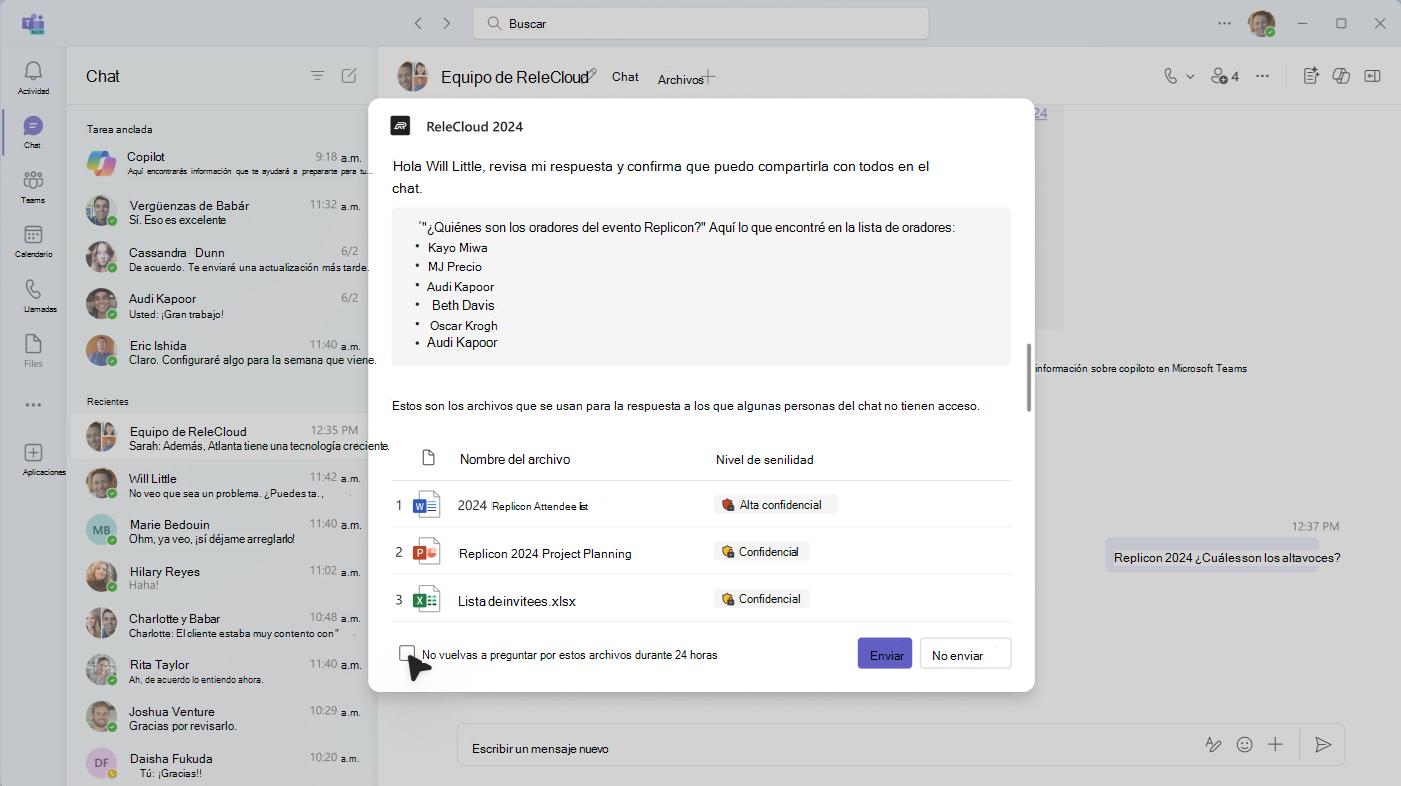Click Confidencial label for Lista deinvitees.xlsx
Image resolution: width=1401 pixels, height=786 pixels.
pos(762,599)
